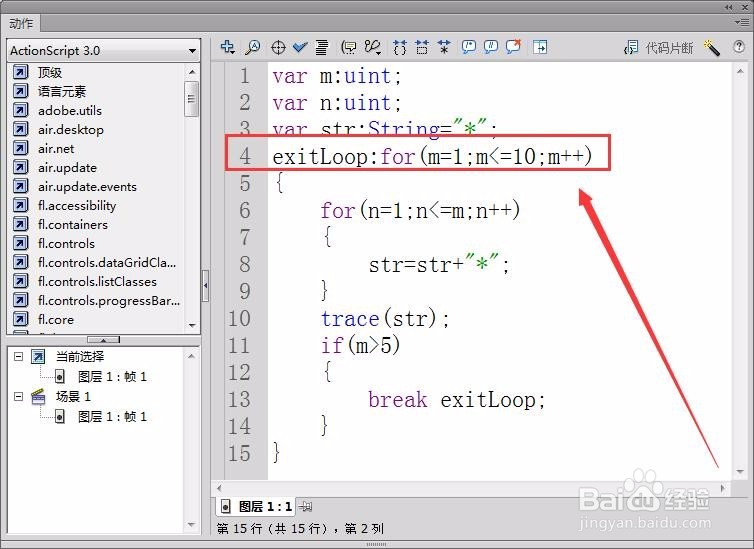This screenshot has width=754, height=549.
Task: Click code line 2 'var n:uint;'
Action: pos(337,103)
